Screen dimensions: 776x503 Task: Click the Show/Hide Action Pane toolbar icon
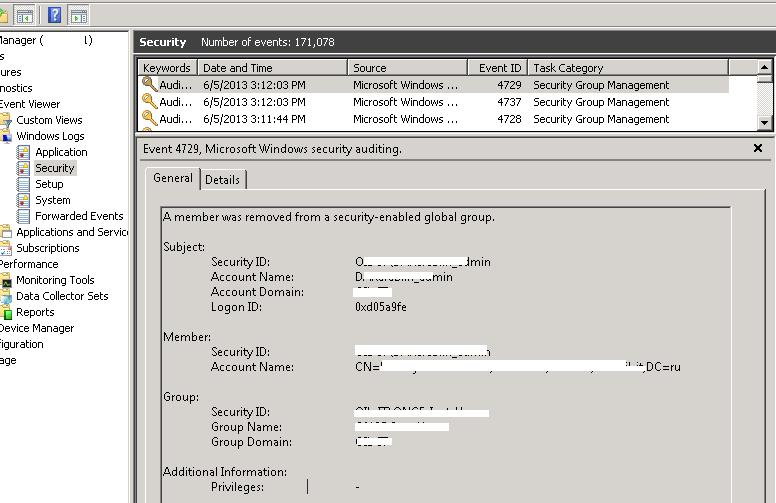(x=78, y=14)
